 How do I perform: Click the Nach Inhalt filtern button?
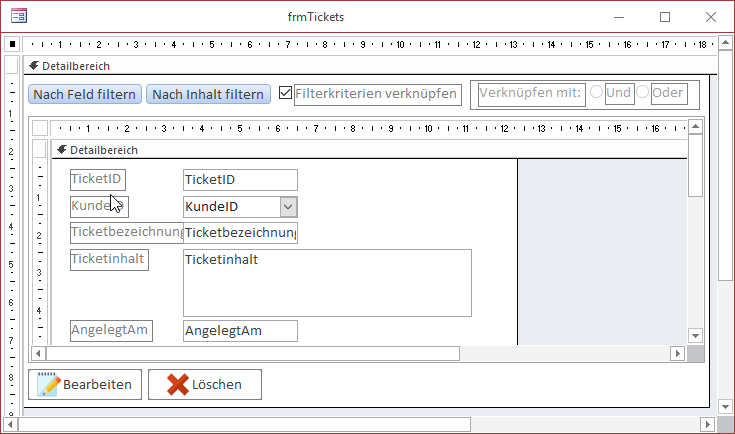[208, 94]
